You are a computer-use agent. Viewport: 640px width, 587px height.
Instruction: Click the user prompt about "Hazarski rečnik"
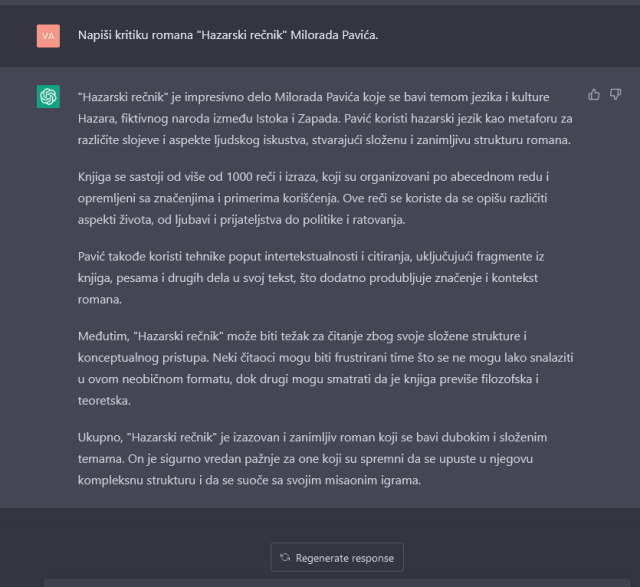(228, 36)
